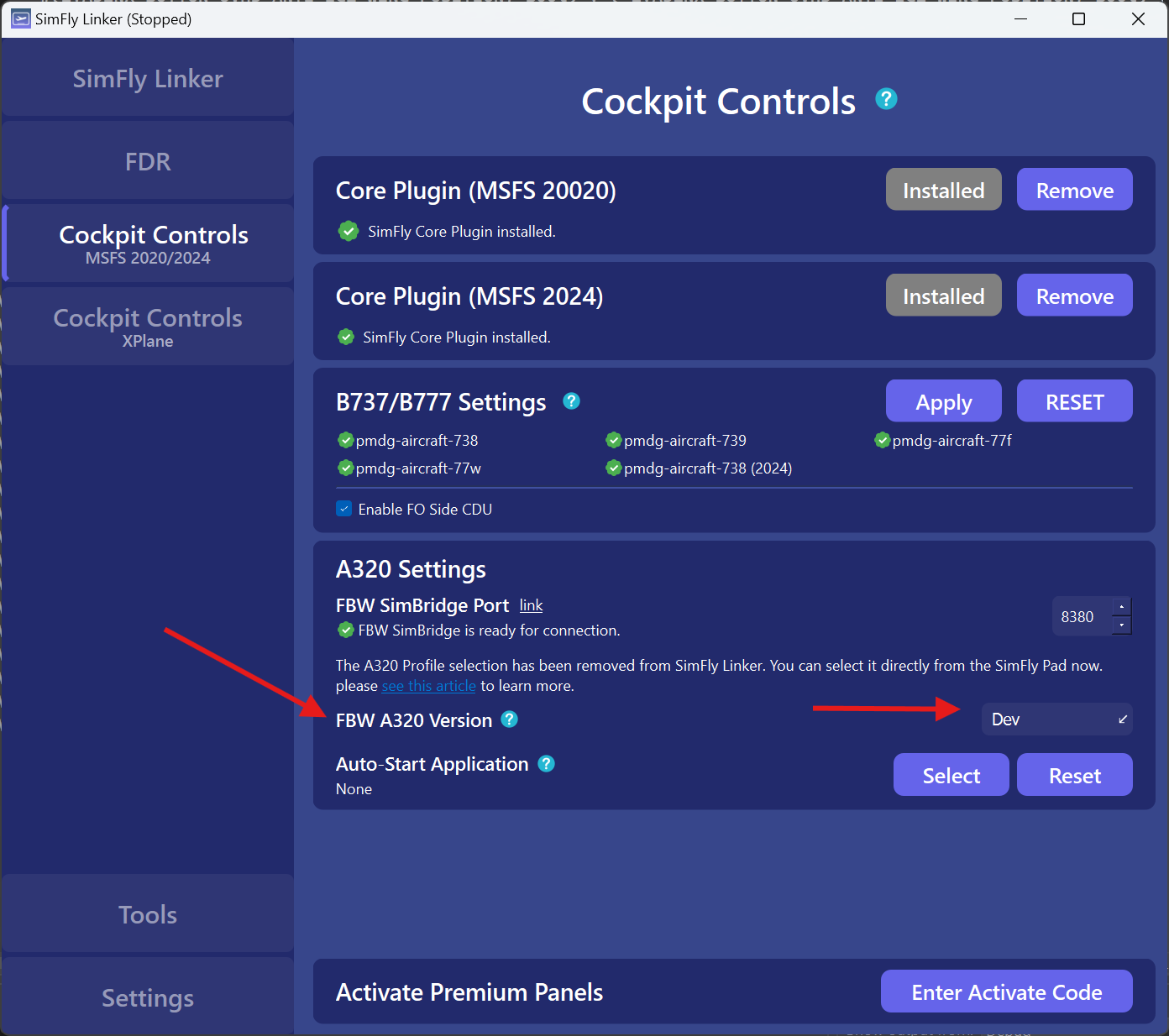Select Cockpit Controls MSFS 2020/2024 tab
1169x1036 pixels.
tap(148, 243)
